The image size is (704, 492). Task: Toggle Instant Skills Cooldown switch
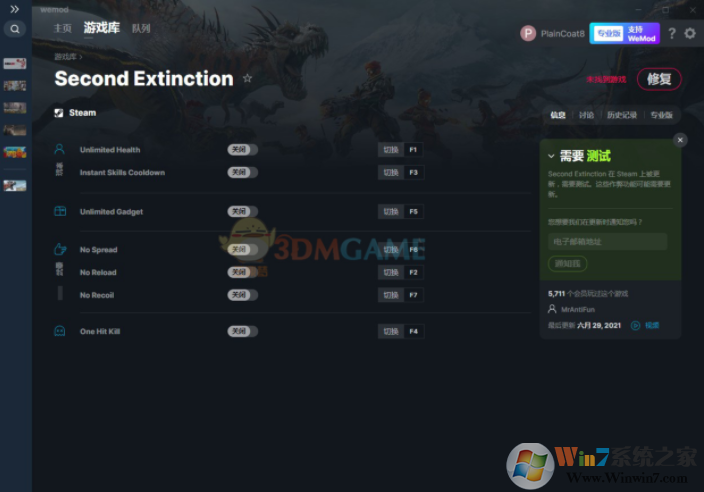(x=242, y=172)
